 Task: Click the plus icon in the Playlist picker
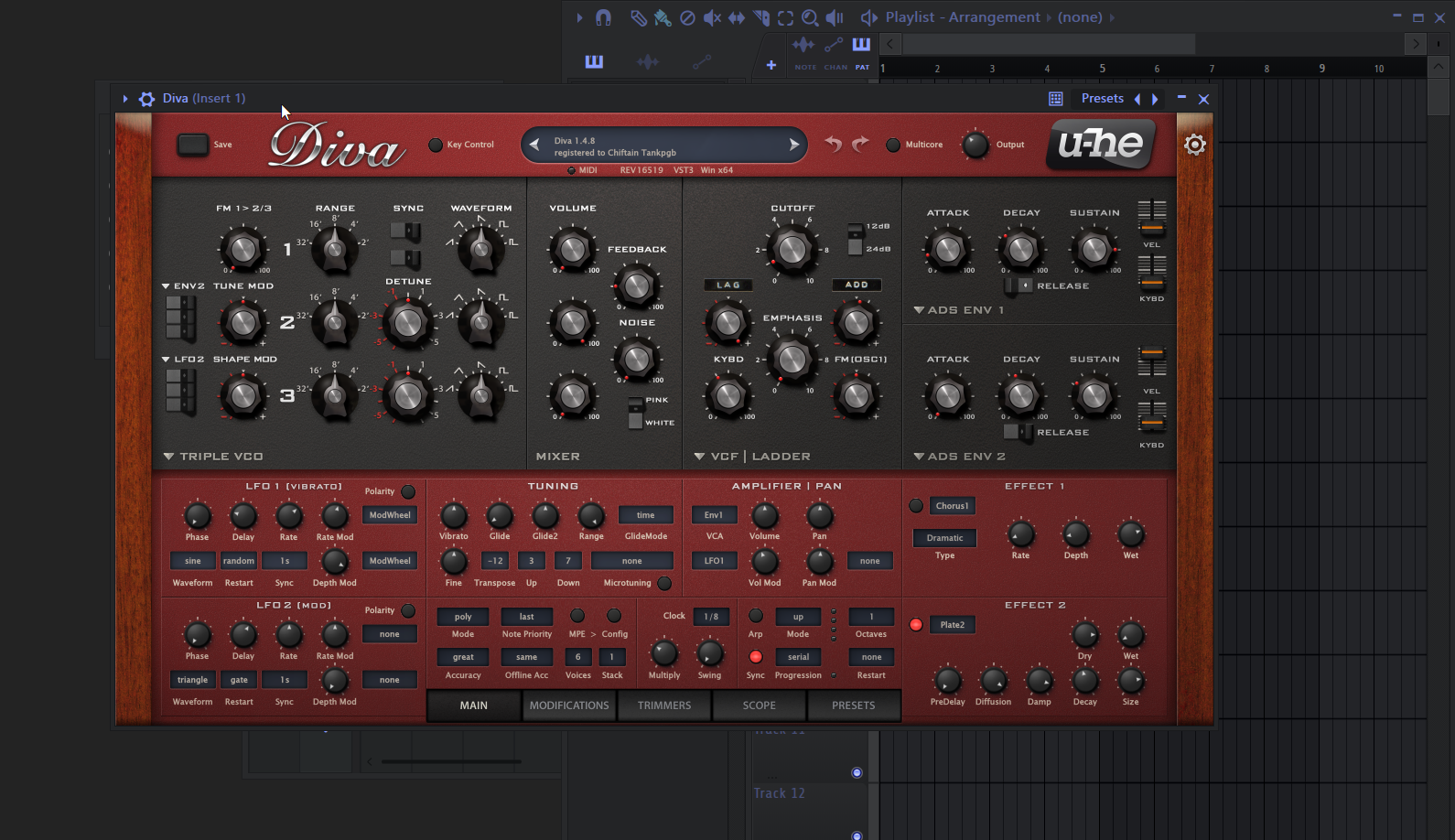point(771,65)
